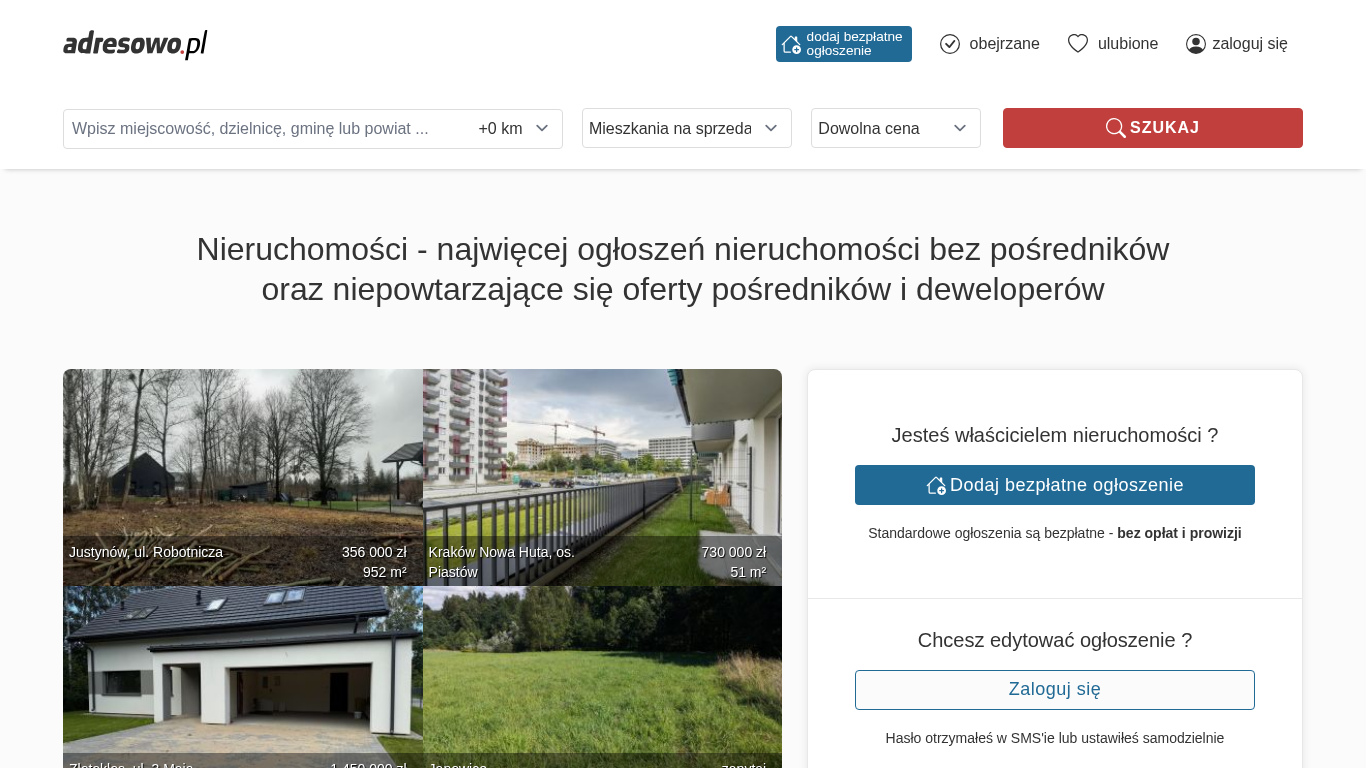Click the house-plus icon in header button

791,44
